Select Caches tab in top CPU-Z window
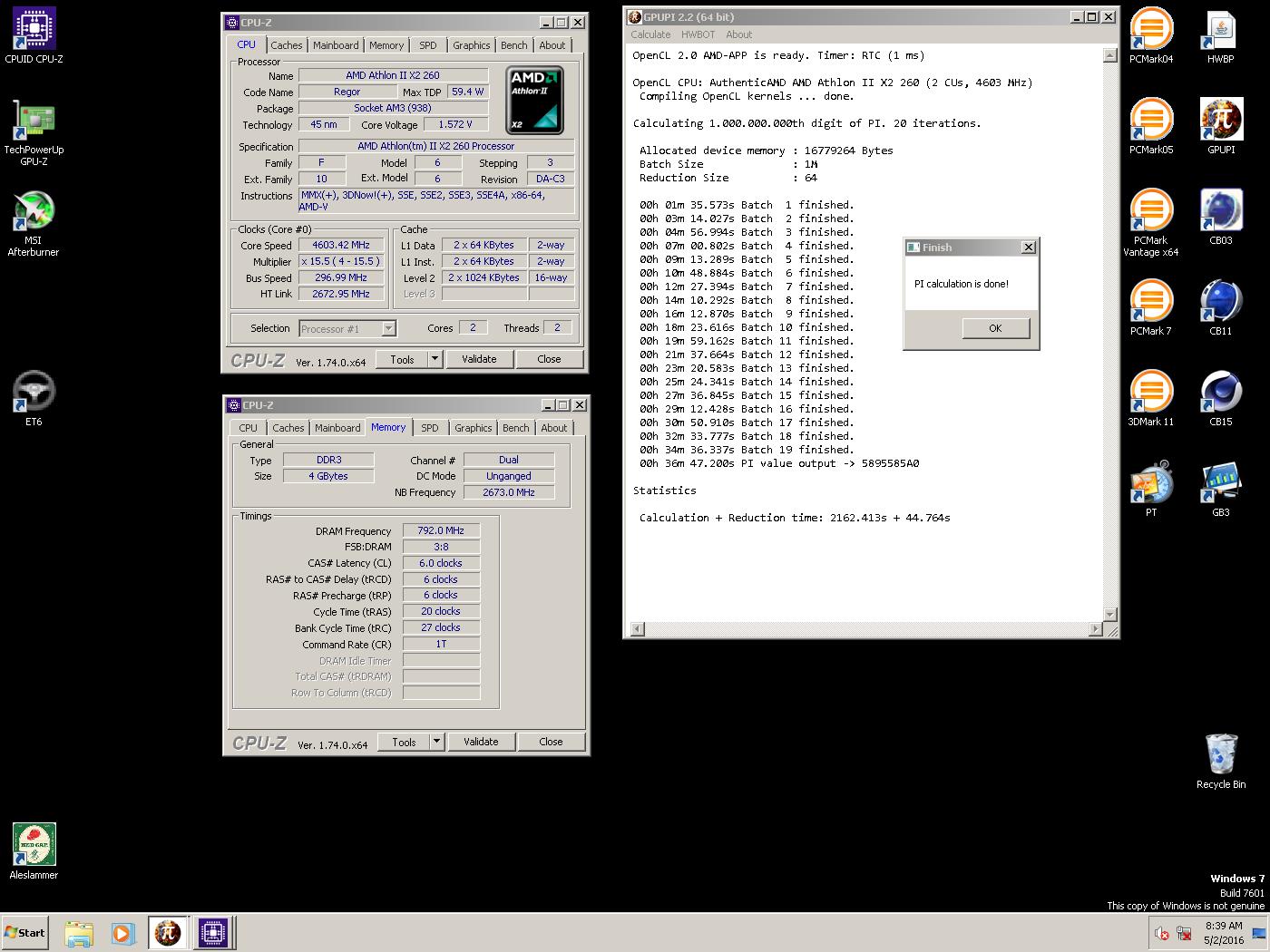This screenshot has width=1270, height=952. tap(287, 45)
